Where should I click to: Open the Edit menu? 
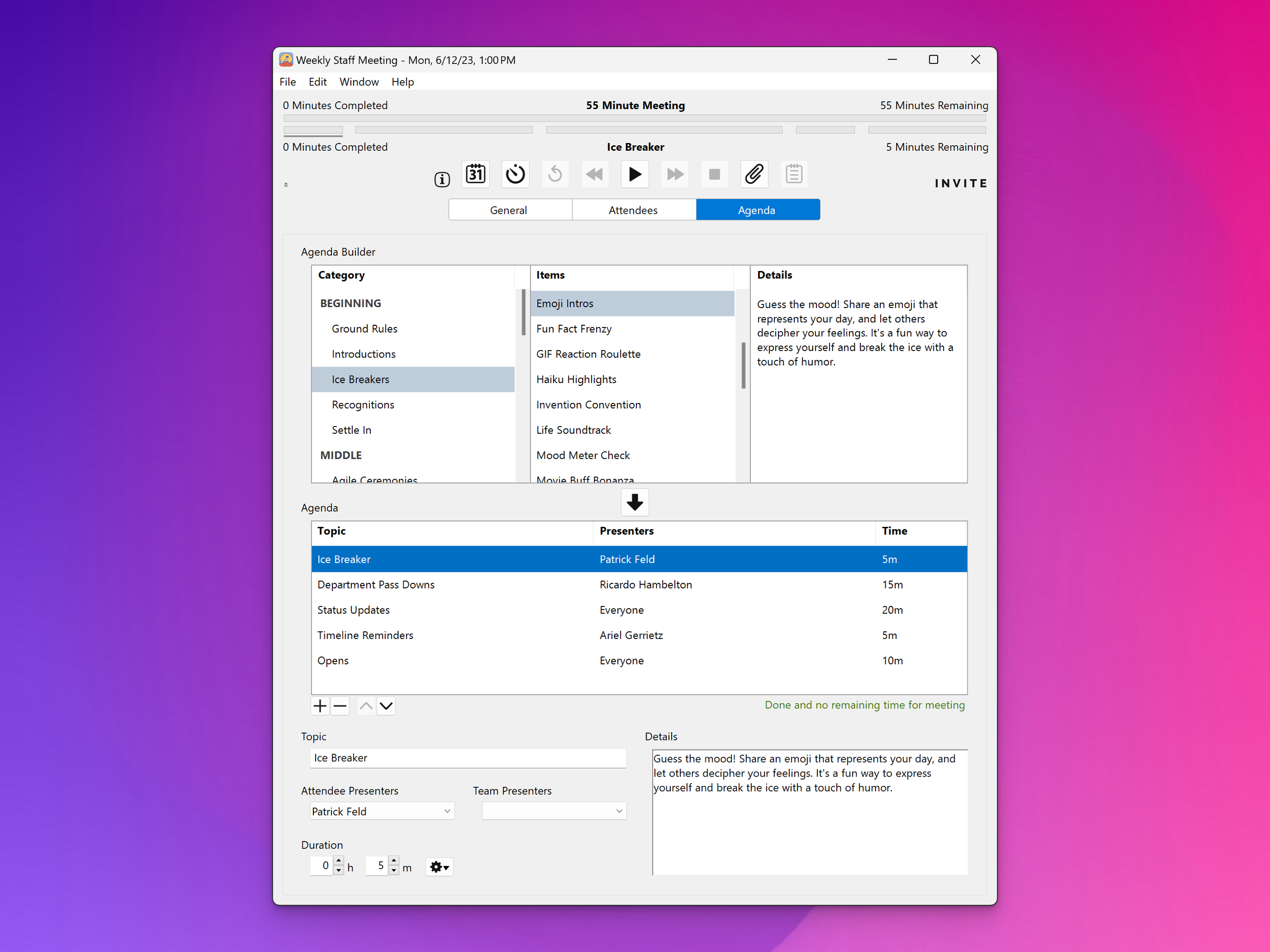coord(317,81)
